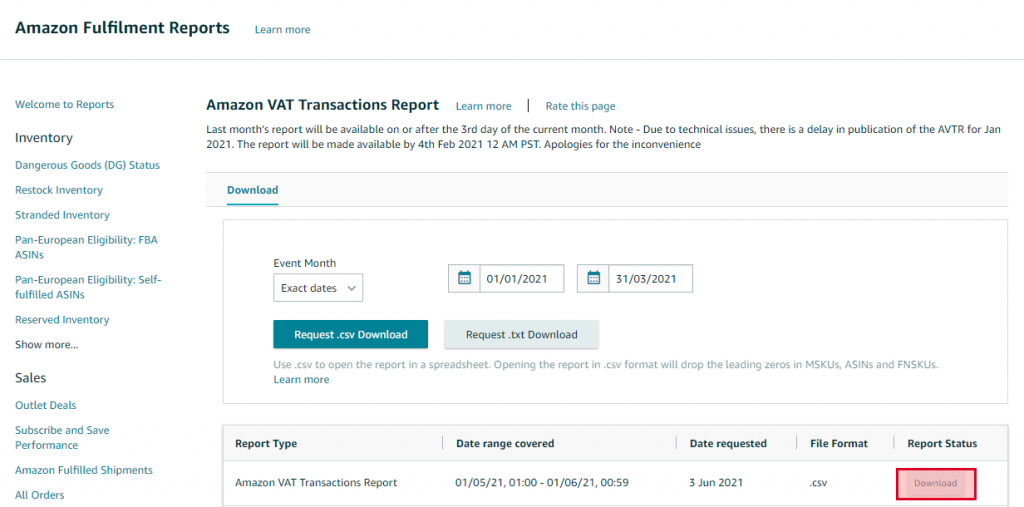Open Learn more beside Amazon VAT Transactions Report
The width and height of the screenshot is (1024, 507).
click(484, 106)
